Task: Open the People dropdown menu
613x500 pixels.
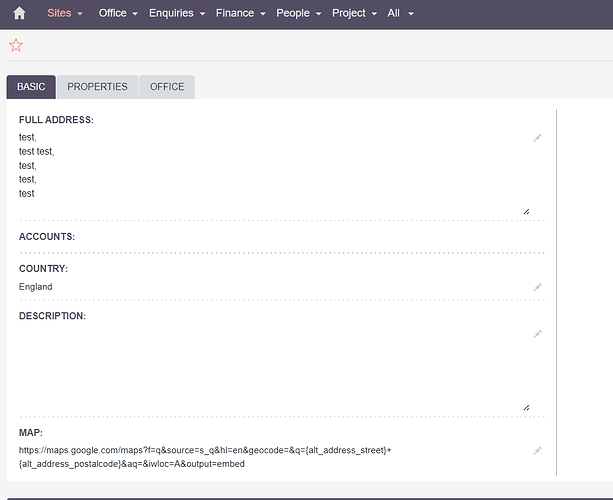Action: tap(299, 13)
